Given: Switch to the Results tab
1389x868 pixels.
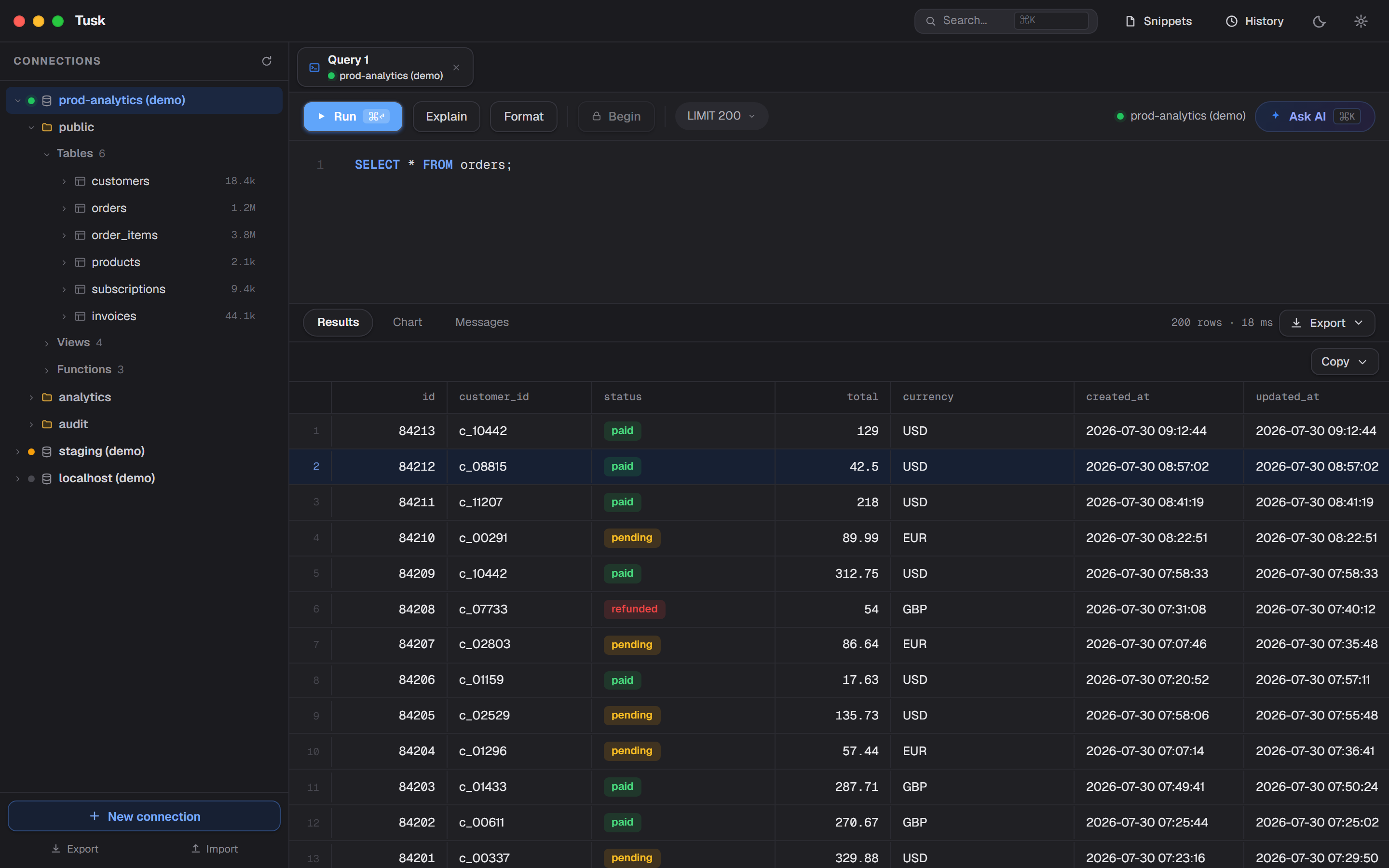Looking at the screenshot, I should coord(338,323).
